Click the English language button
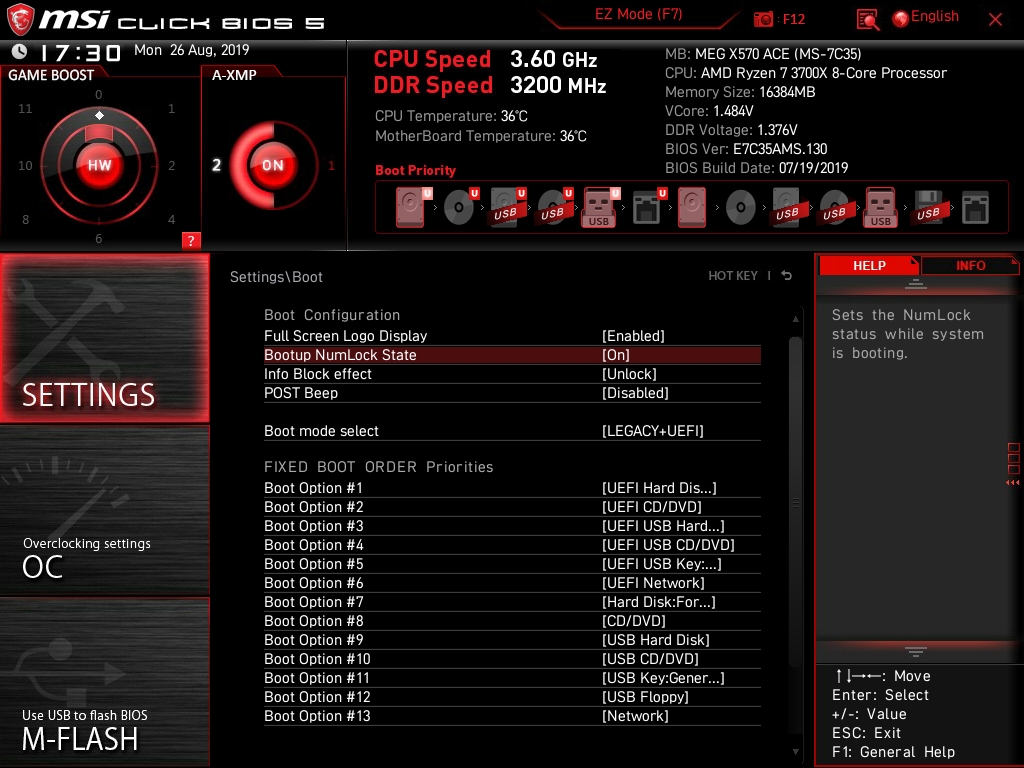The image size is (1024, 768). click(935, 16)
